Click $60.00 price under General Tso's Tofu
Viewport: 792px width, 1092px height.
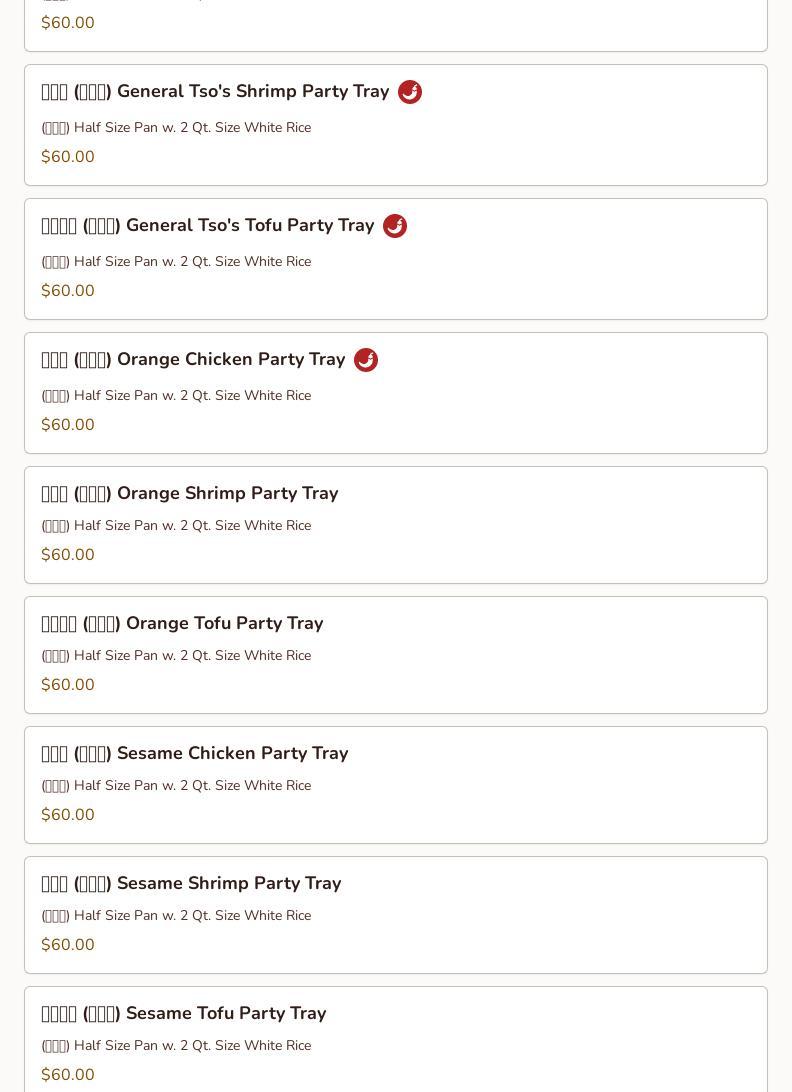pos(68,291)
